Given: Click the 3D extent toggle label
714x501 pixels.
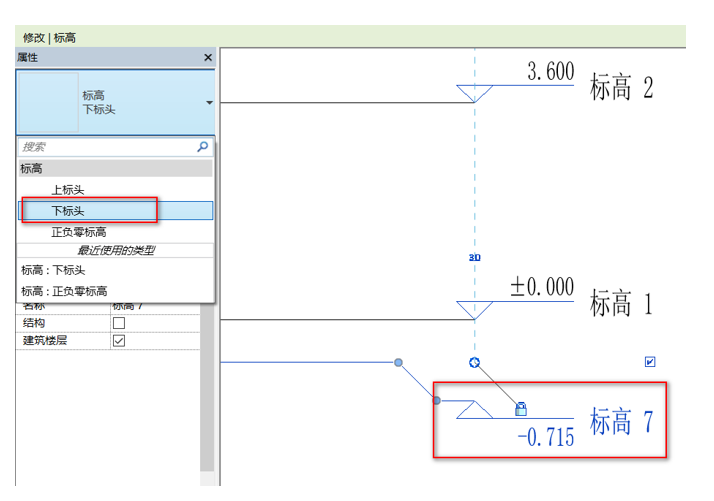Looking at the screenshot, I should (x=474, y=257).
